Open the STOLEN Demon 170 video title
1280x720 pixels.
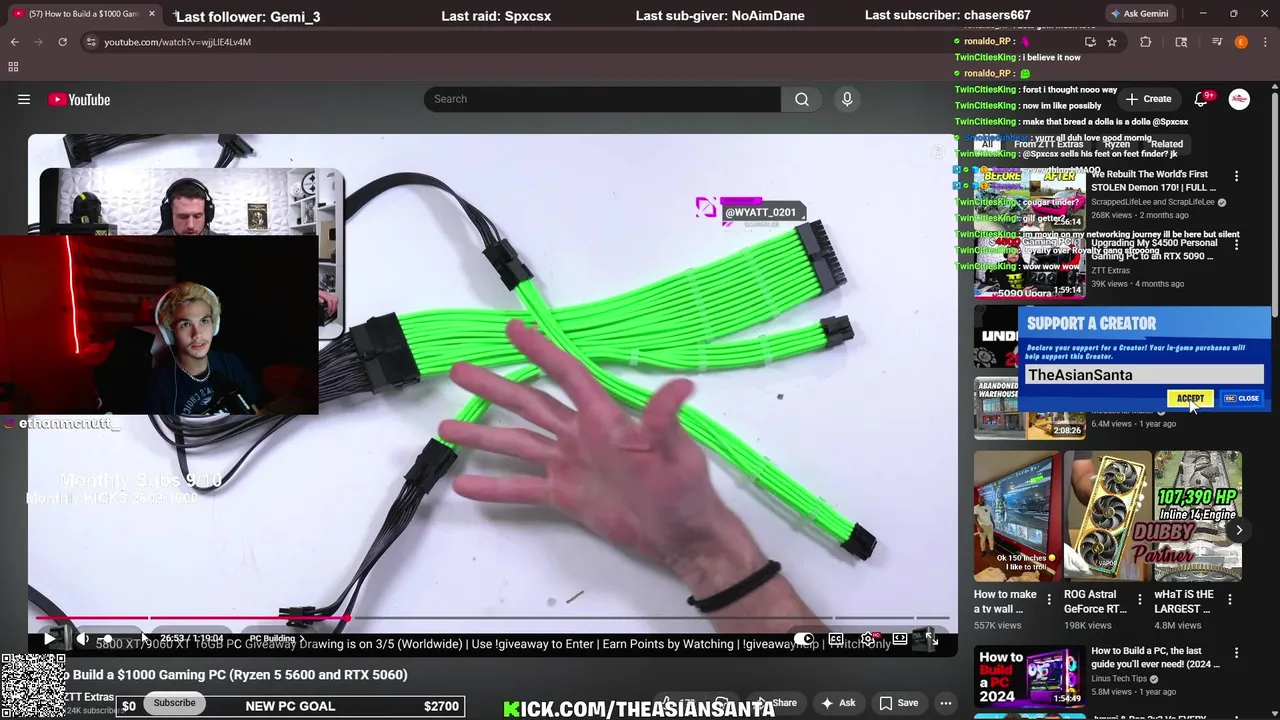point(1153,181)
